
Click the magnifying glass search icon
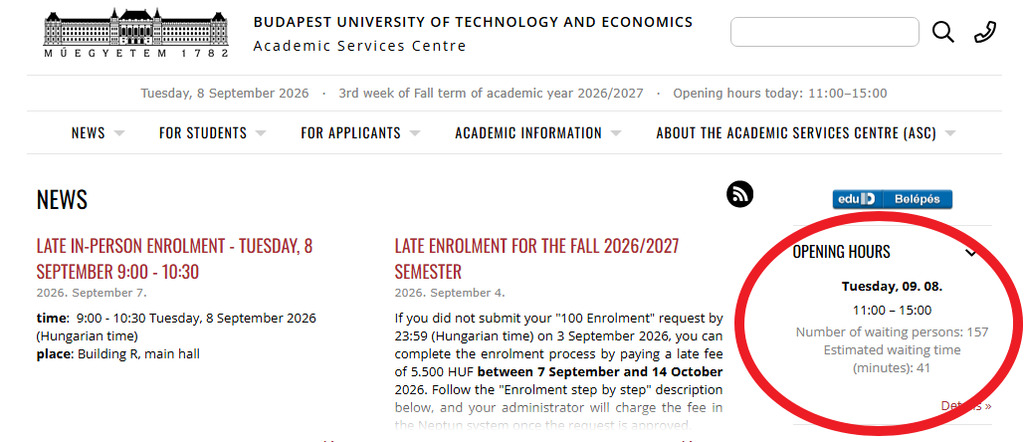coord(942,32)
